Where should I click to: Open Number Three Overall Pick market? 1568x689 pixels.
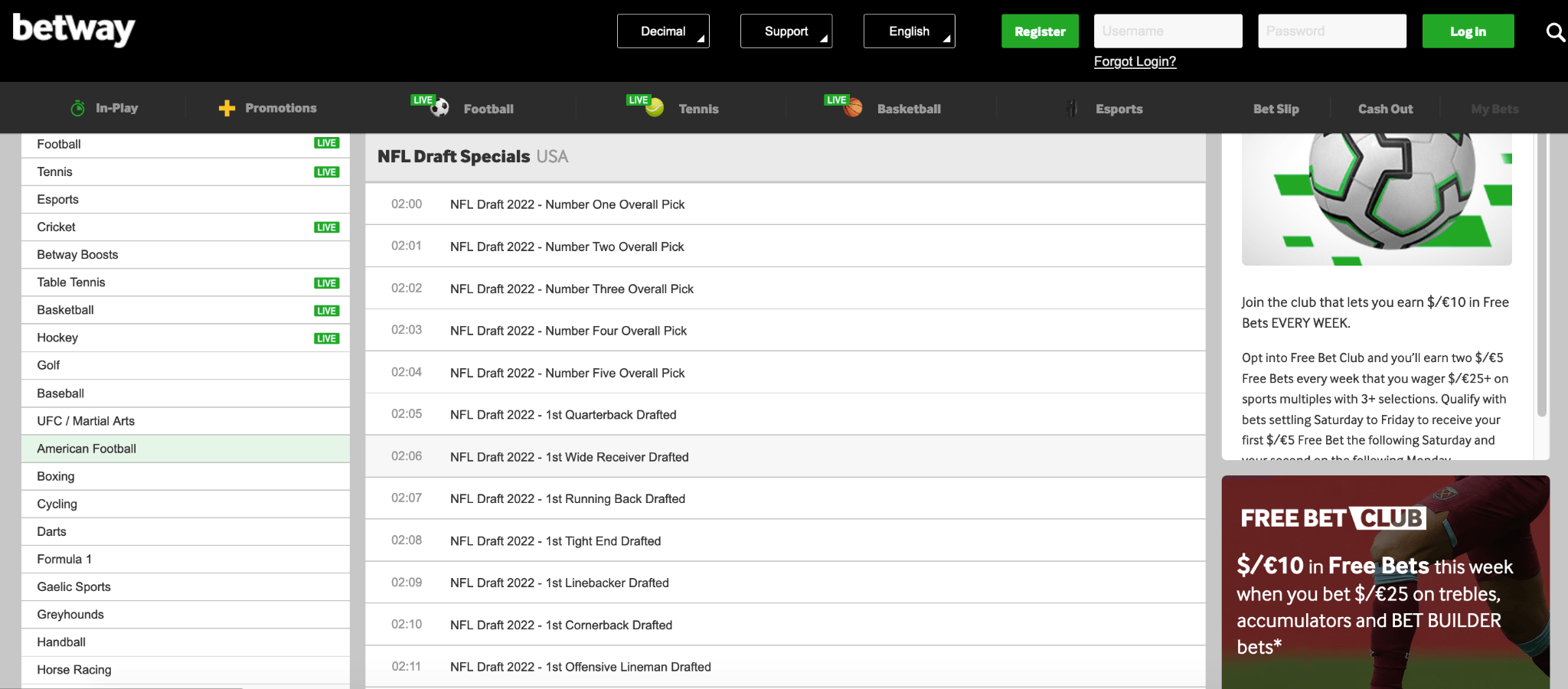point(785,289)
